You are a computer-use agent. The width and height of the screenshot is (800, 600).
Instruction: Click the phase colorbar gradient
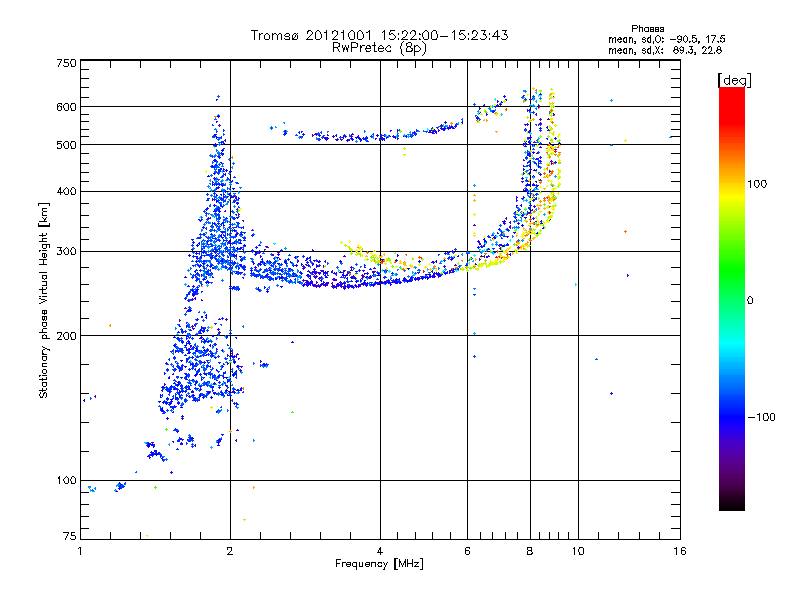732,298
